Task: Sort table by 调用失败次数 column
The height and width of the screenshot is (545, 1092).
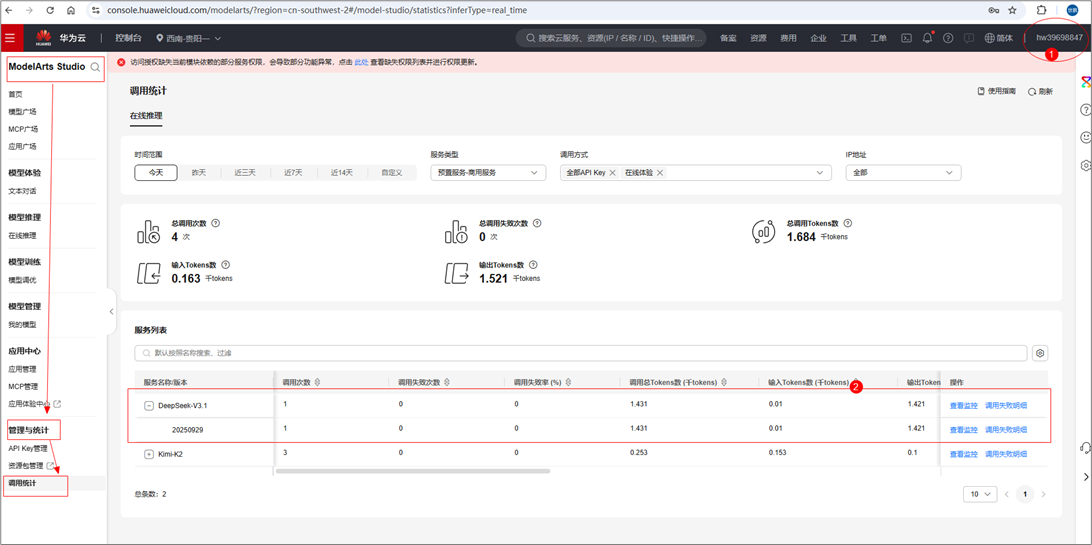Action: click(446, 382)
